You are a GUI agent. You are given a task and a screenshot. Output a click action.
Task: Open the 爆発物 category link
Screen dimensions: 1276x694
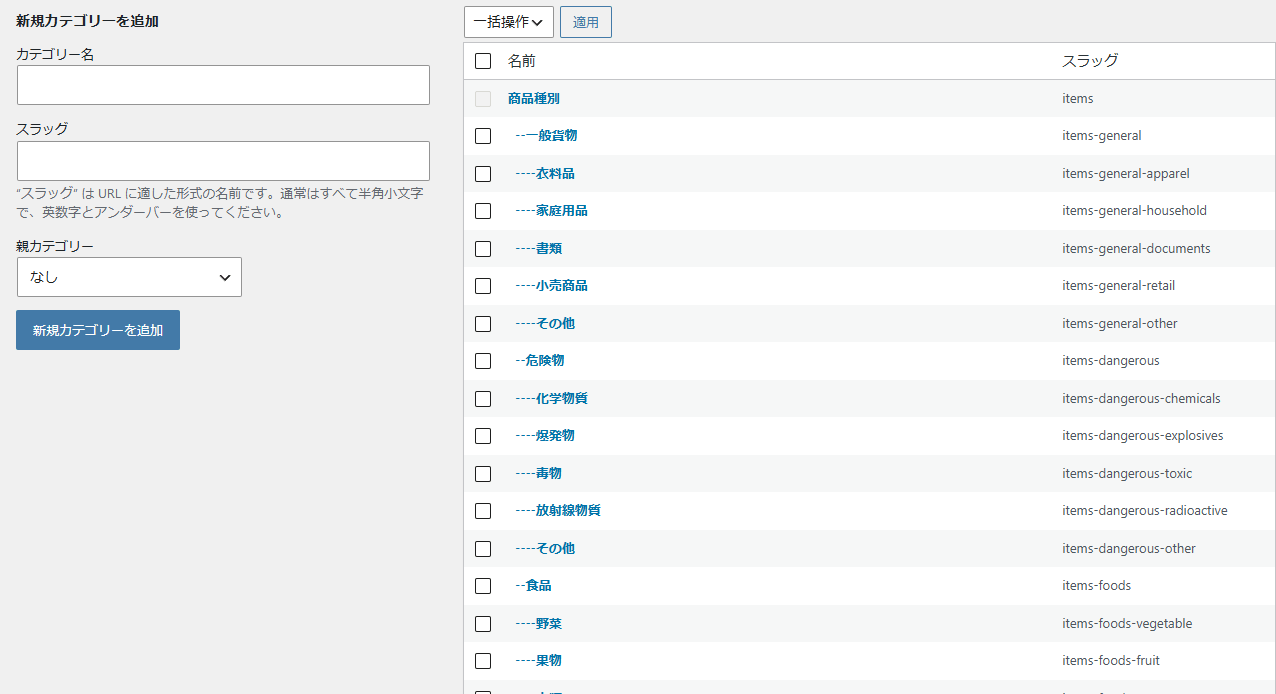pos(545,436)
